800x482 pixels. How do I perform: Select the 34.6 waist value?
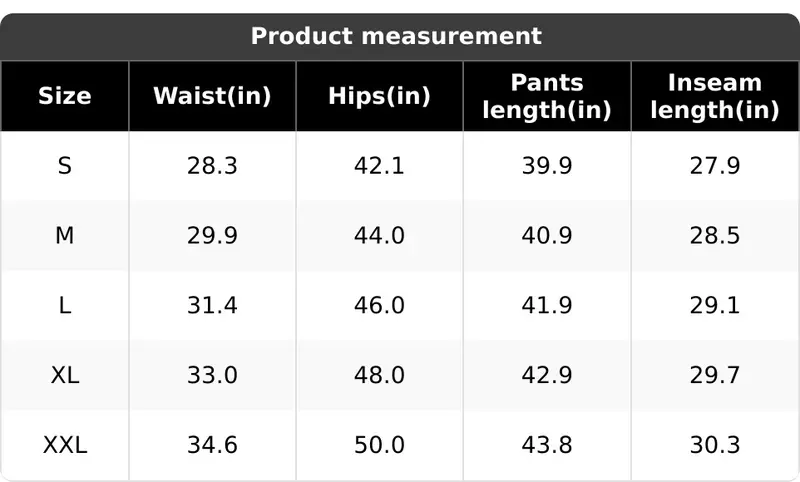[212, 445]
